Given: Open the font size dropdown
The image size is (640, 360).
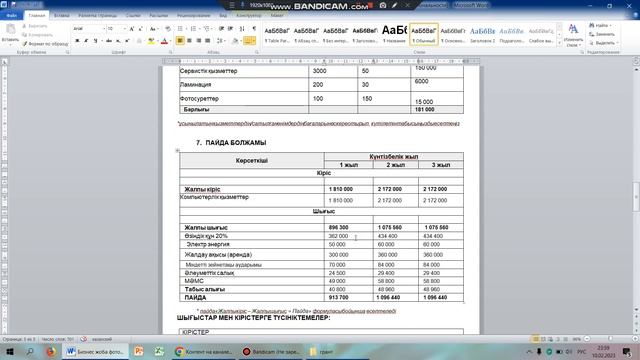Looking at the screenshot, I should tap(124, 29).
